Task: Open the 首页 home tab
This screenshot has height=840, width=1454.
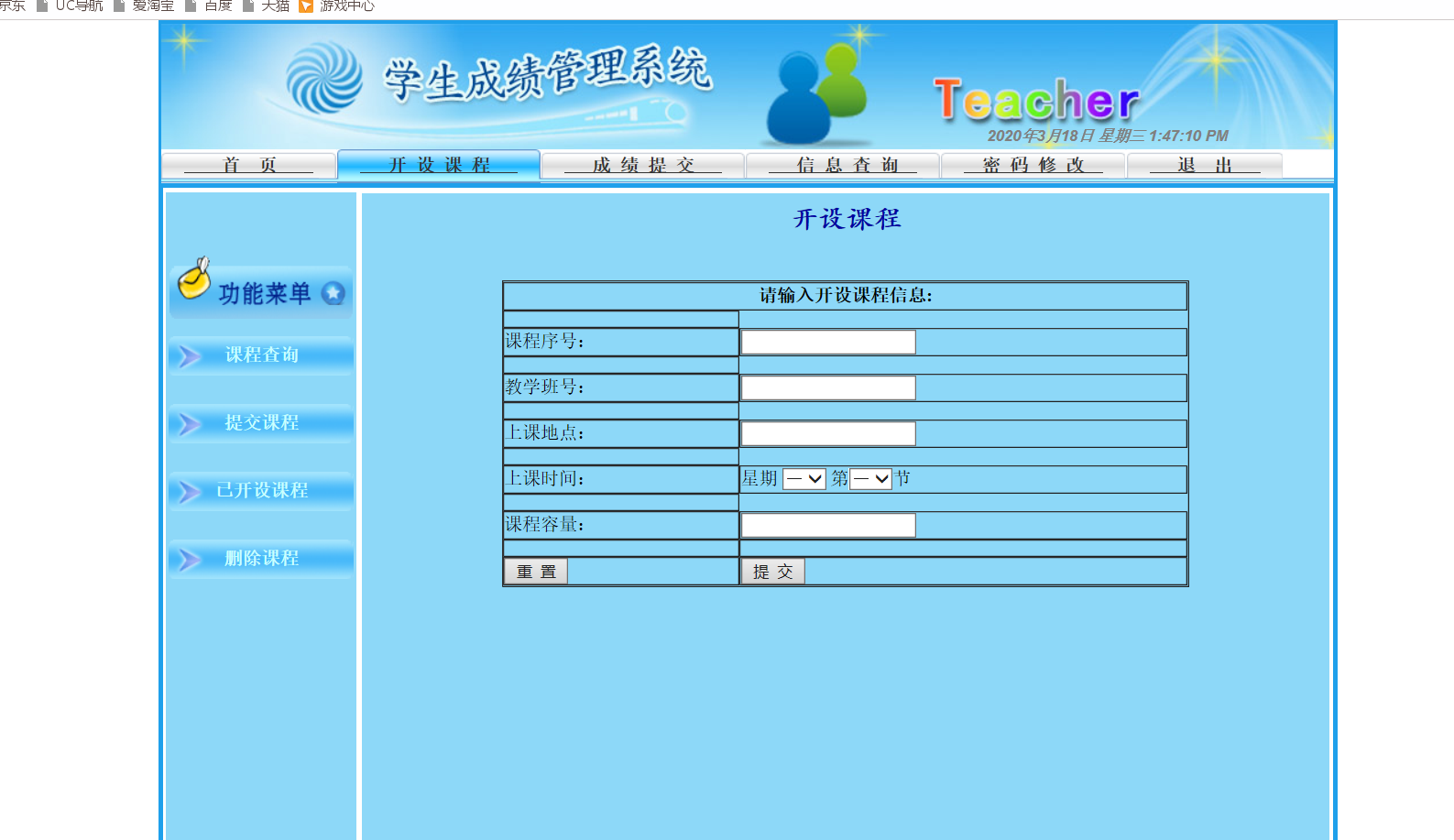Action: [248, 165]
